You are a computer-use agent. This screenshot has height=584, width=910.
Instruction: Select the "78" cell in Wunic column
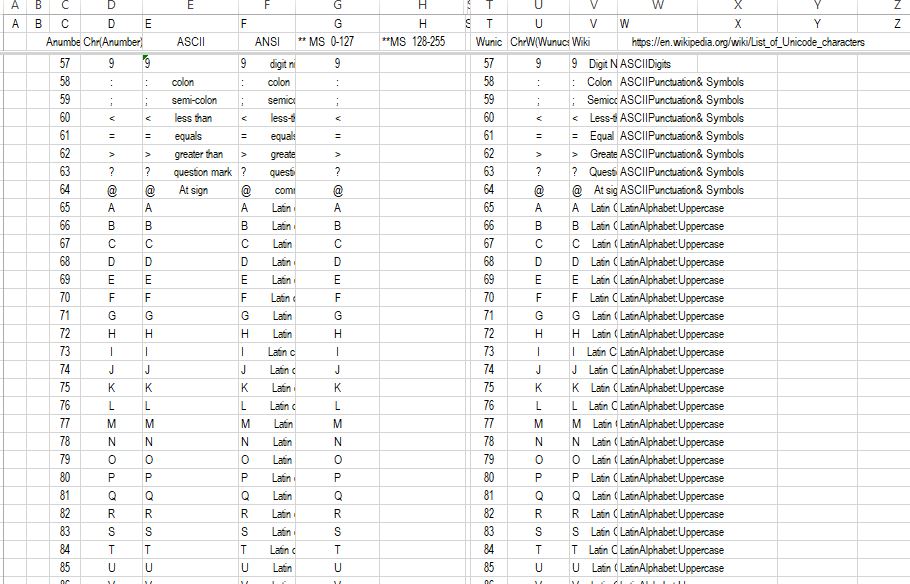[489, 442]
